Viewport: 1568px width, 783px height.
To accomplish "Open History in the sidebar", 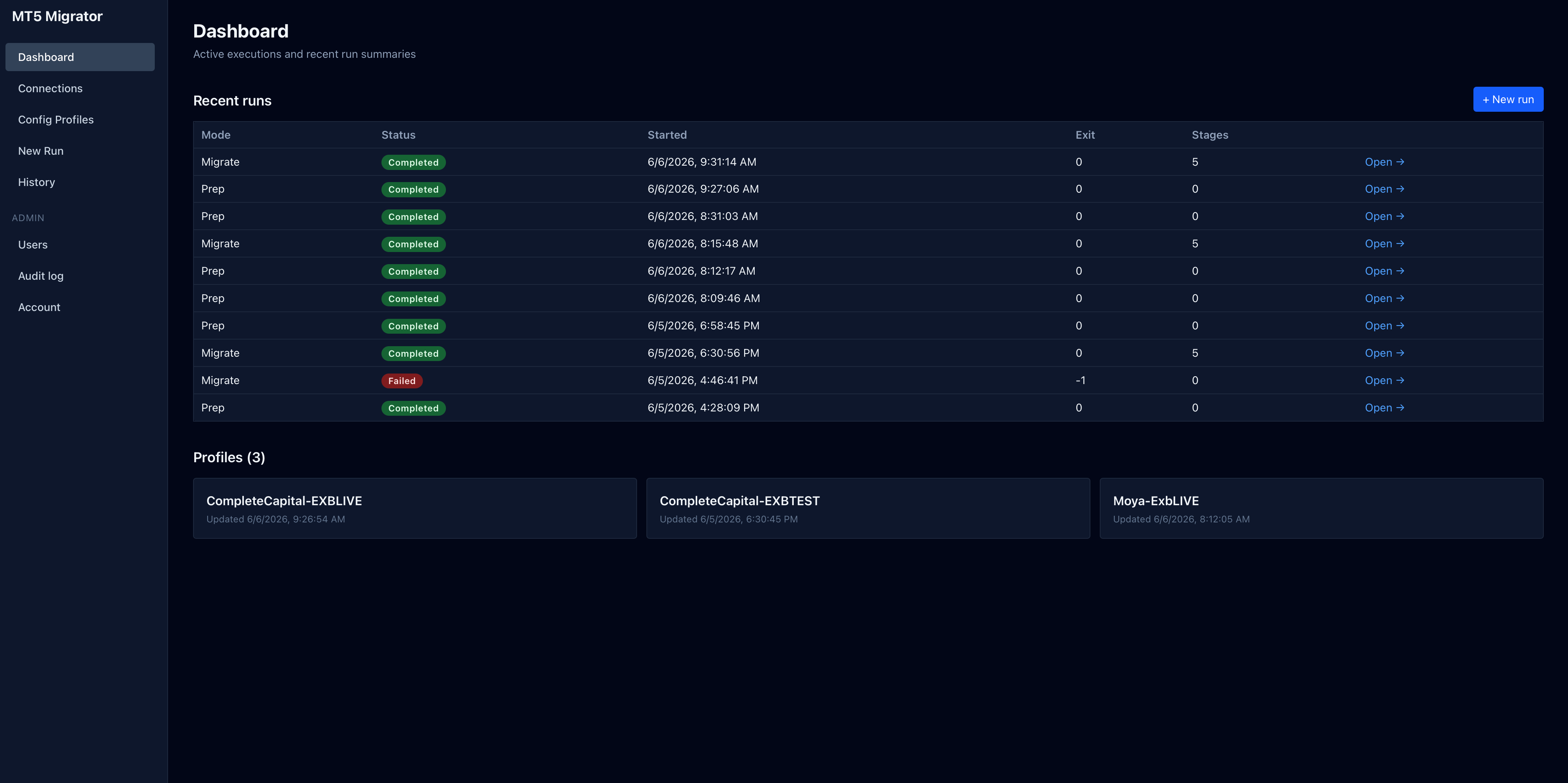I will pyautogui.click(x=80, y=182).
